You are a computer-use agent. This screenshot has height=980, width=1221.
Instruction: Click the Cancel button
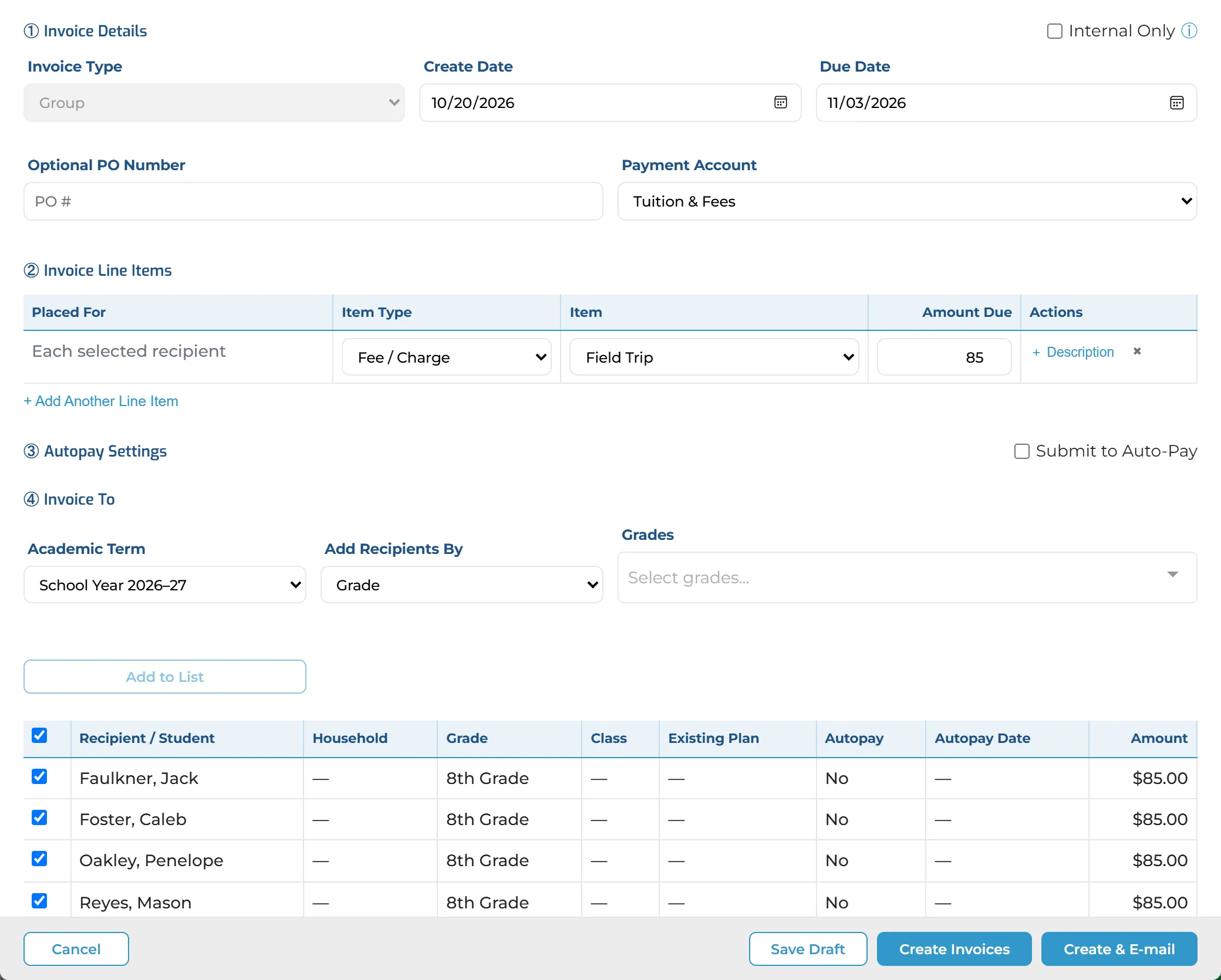76,949
